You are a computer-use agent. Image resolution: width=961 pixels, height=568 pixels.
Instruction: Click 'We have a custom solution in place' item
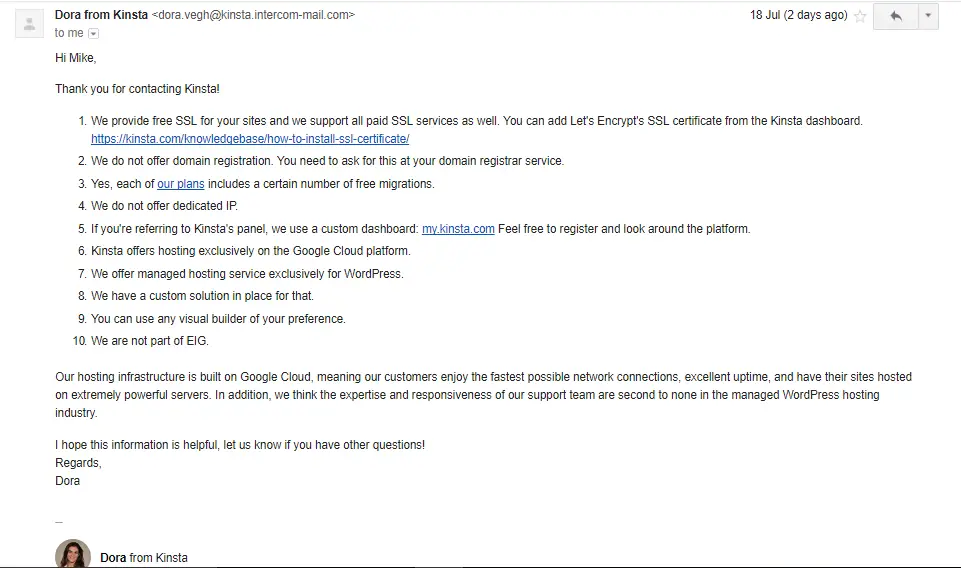tap(202, 296)
